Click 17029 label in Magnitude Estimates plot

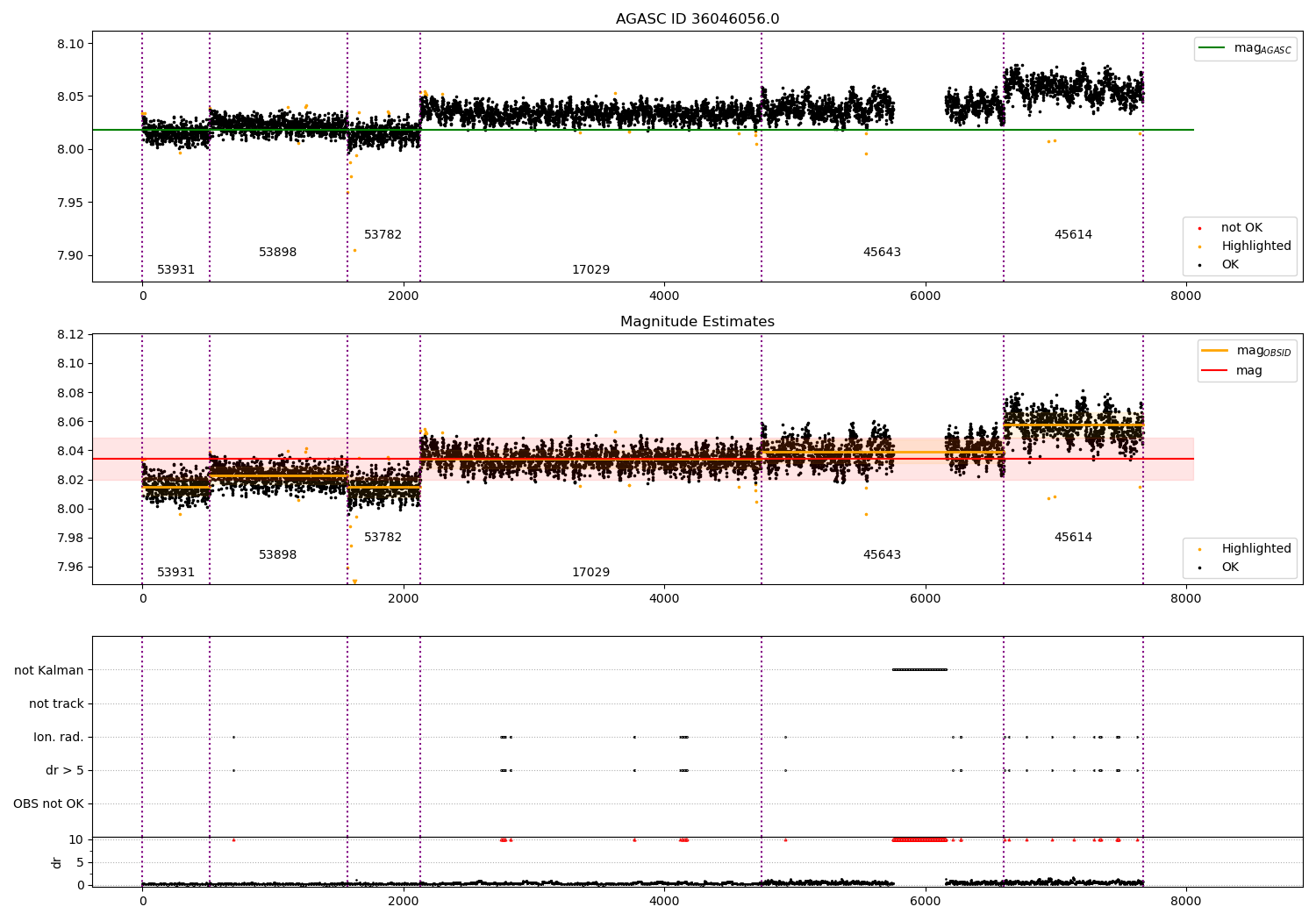point(591,573)
